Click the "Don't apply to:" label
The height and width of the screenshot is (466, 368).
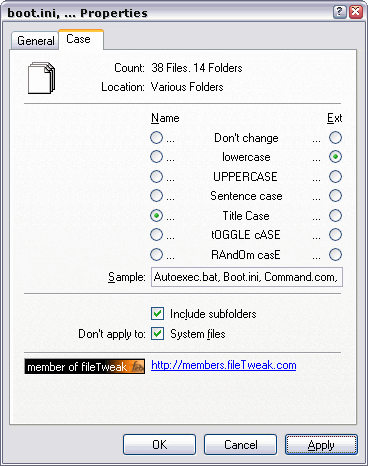coord(112,334)
